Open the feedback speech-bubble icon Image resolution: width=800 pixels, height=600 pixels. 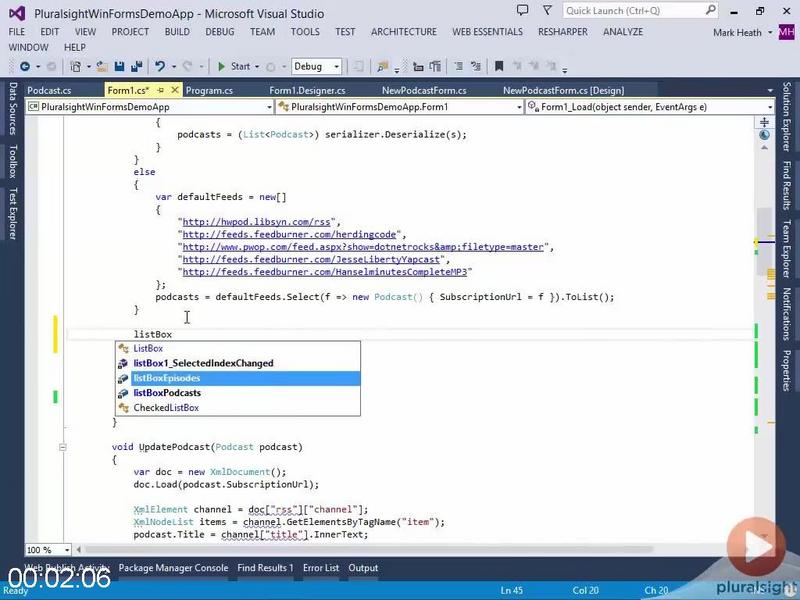point(522,10)
